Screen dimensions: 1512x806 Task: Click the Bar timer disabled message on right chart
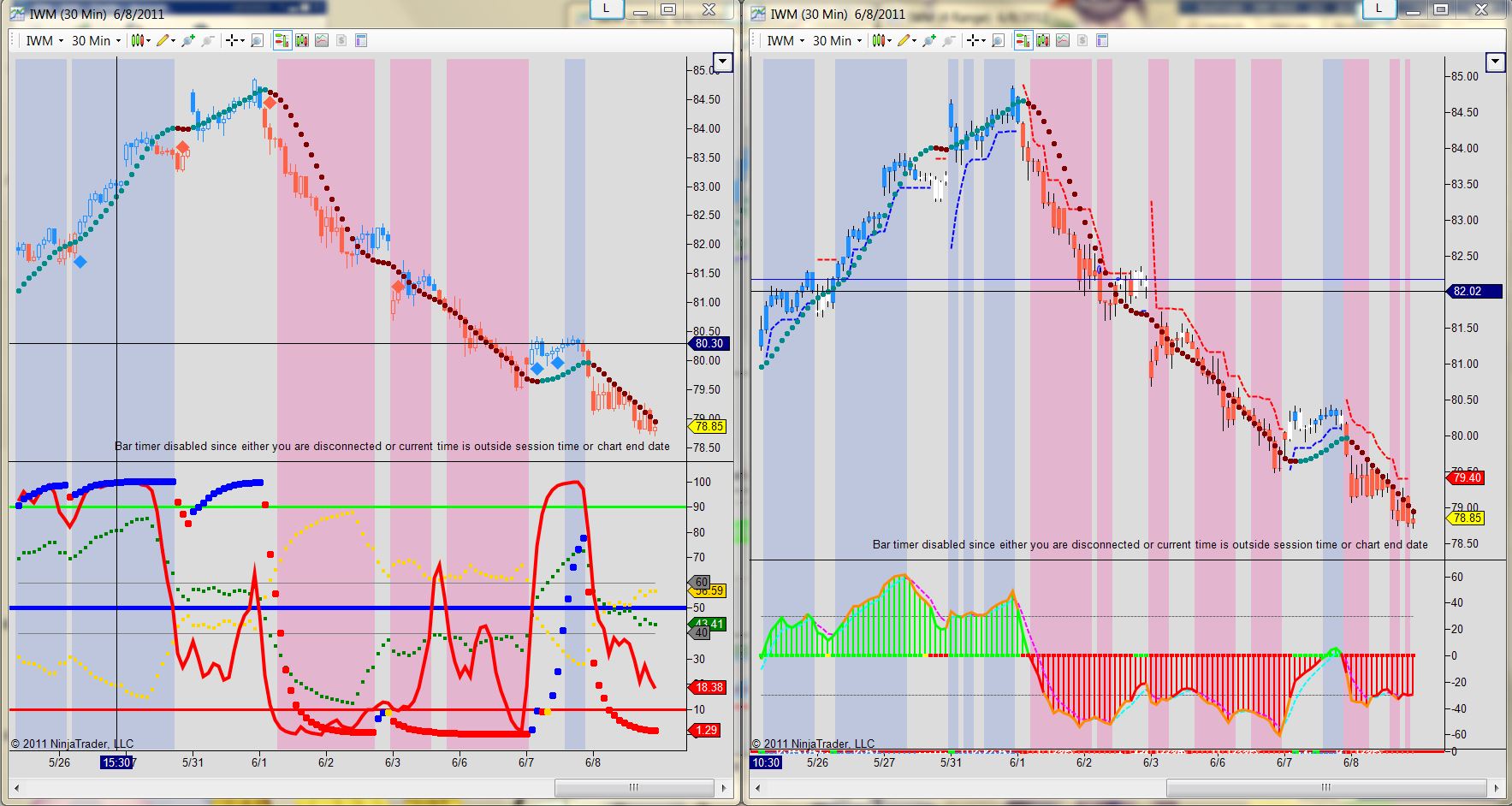point(1150,544)
